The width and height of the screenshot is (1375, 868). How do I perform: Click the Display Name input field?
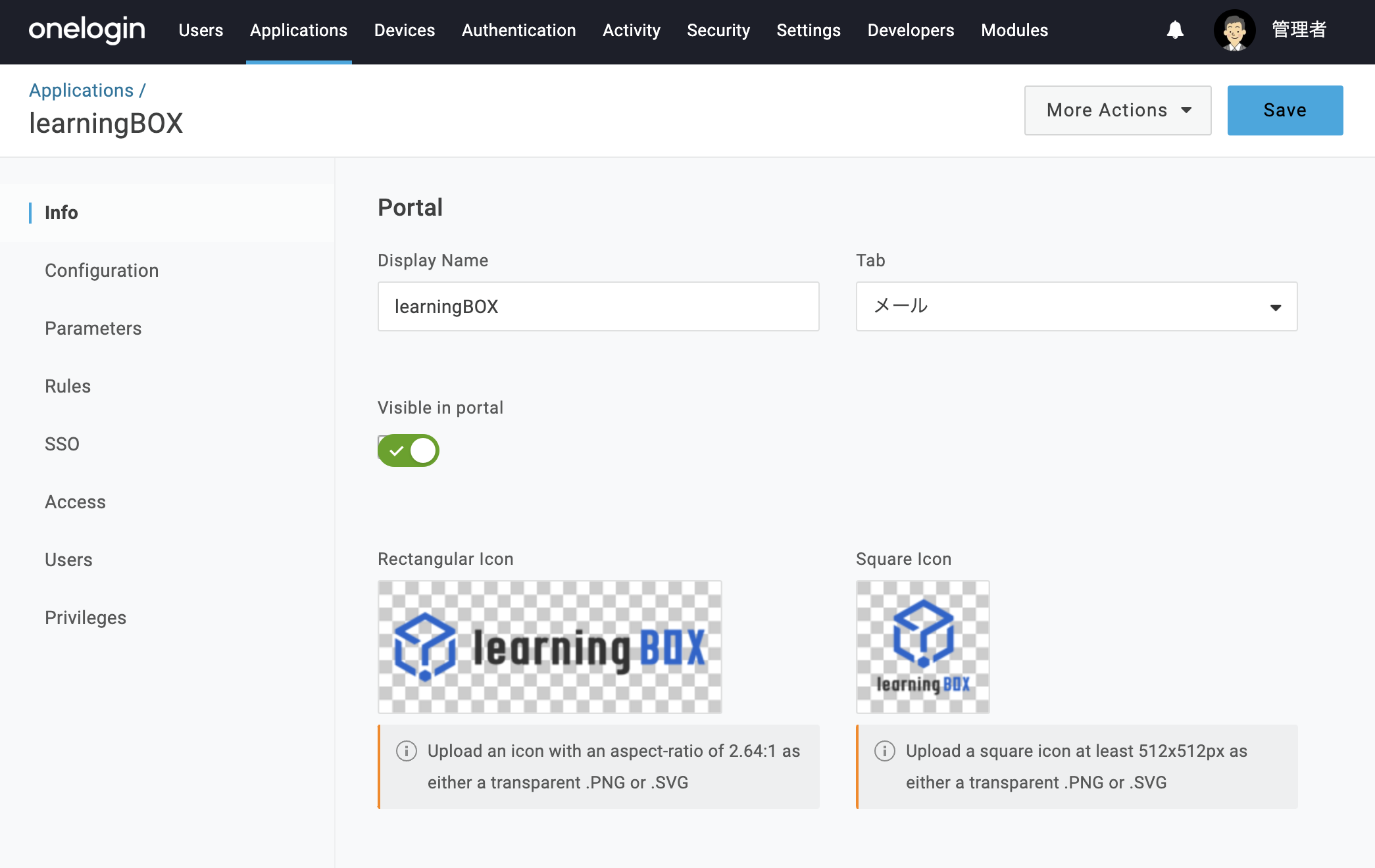point(598,306)
